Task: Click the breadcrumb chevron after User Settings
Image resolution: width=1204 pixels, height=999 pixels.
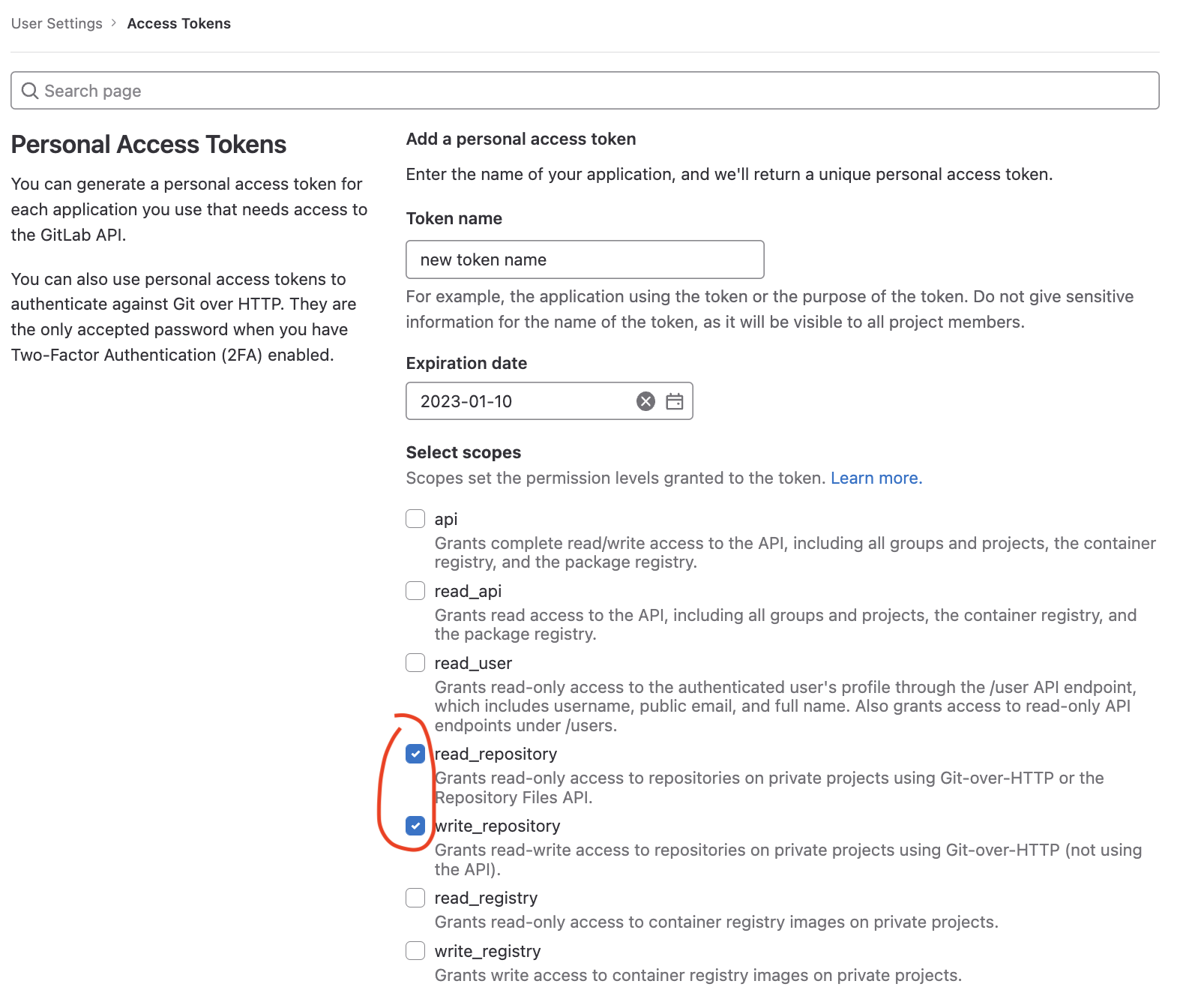Action: (x=114, y=23)
